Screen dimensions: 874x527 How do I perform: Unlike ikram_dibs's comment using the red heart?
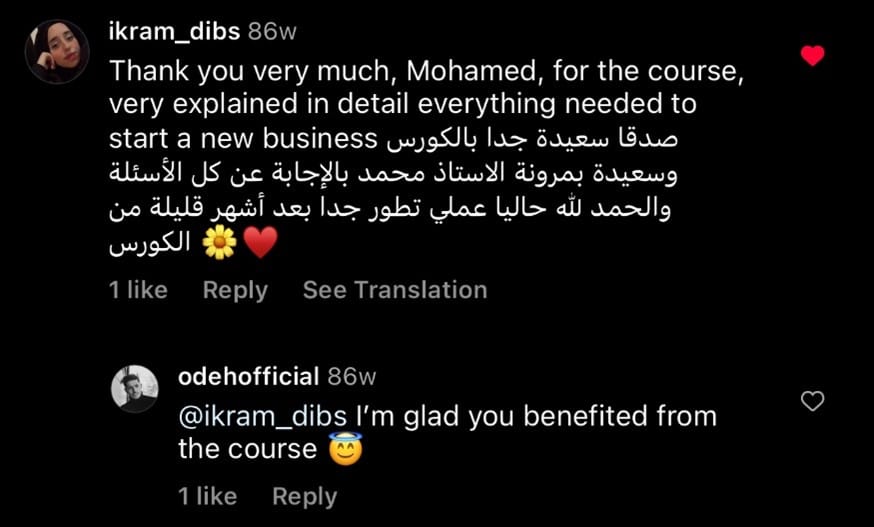coord(813,56)
